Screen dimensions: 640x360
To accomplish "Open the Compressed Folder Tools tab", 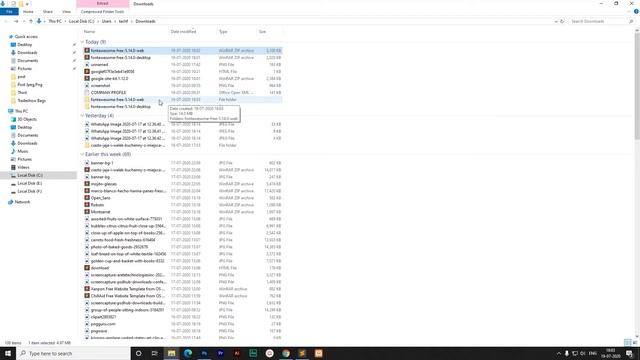I will coord(102,12).
